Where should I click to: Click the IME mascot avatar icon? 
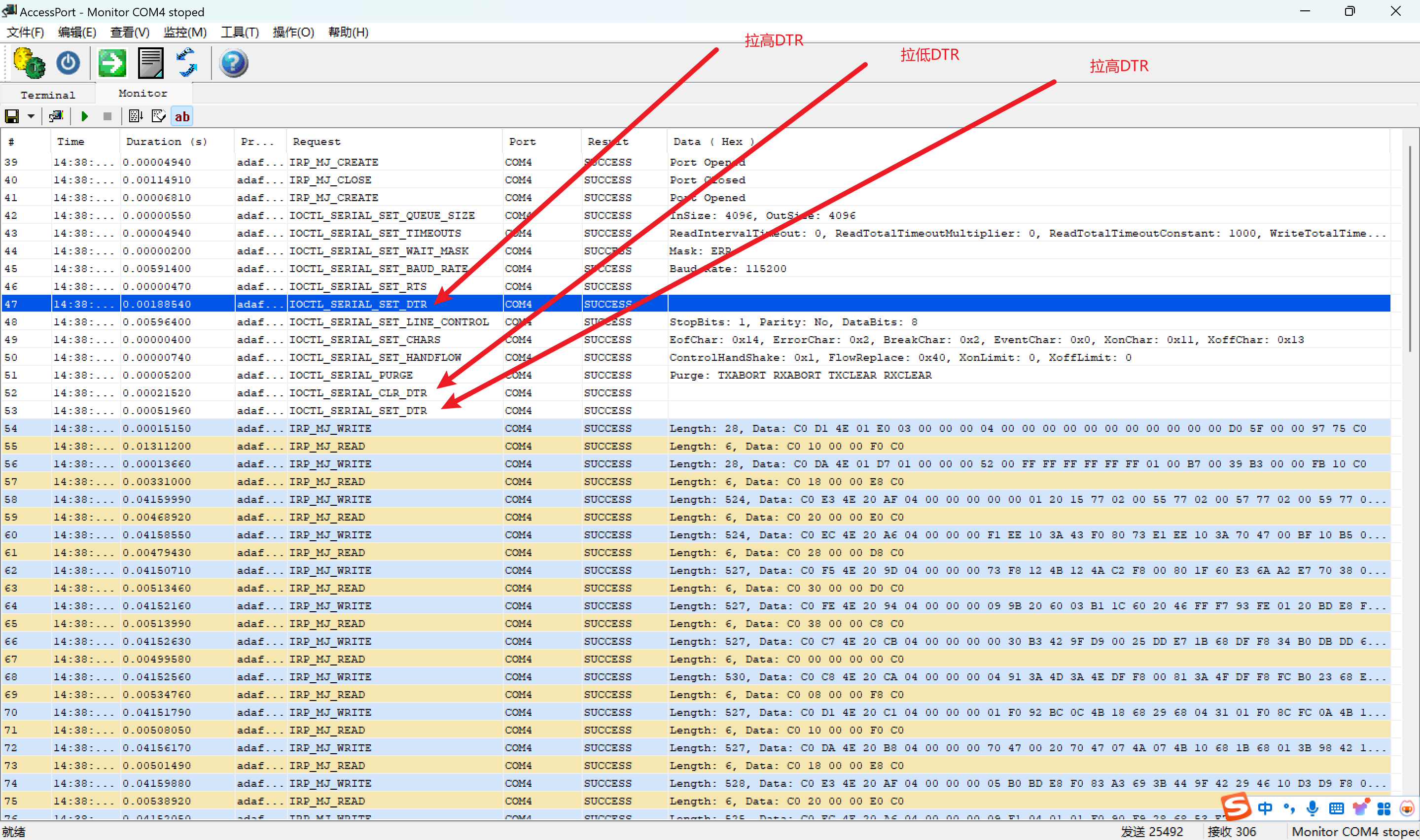1406,808
